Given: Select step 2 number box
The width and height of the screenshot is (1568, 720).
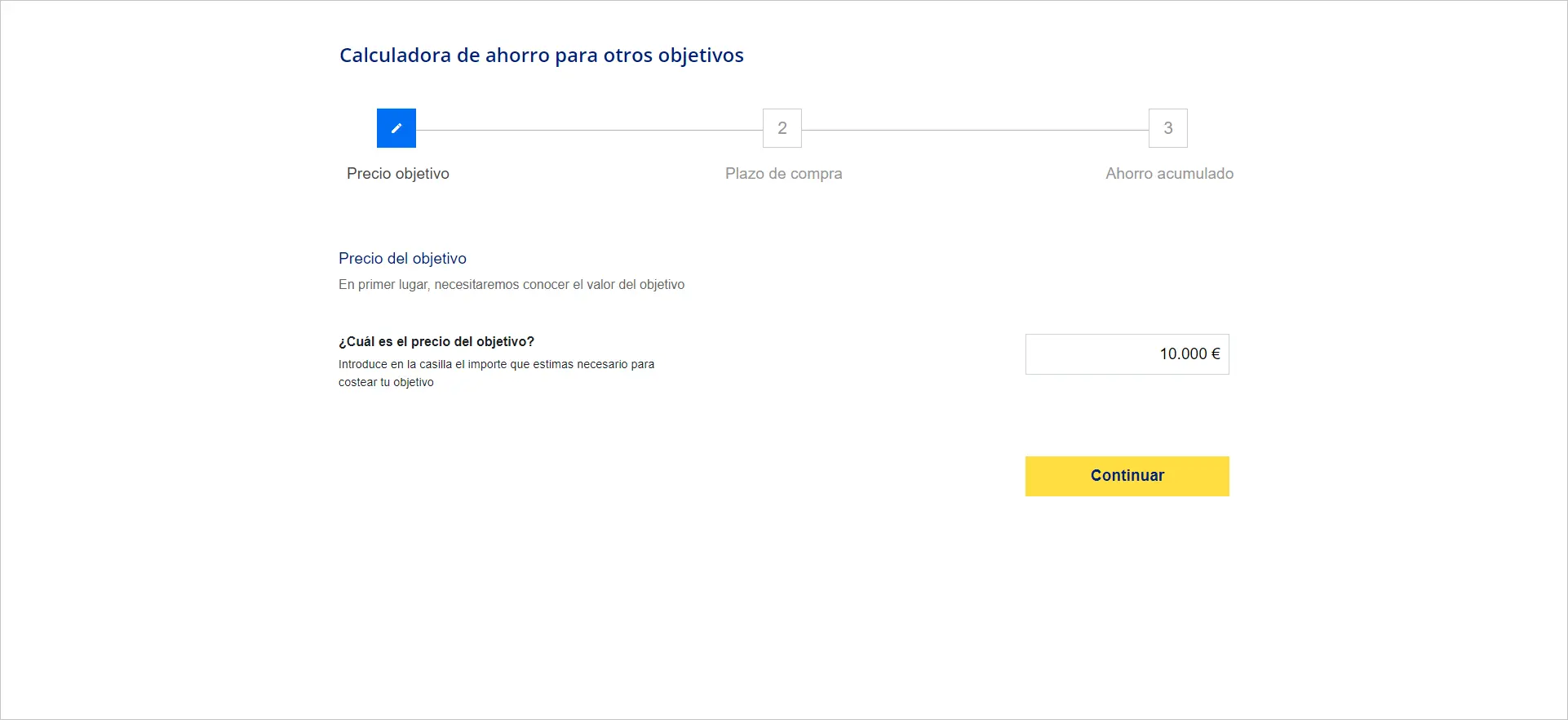Looking at the screenshot, I should pyautogui.click(x=782, y=128).
